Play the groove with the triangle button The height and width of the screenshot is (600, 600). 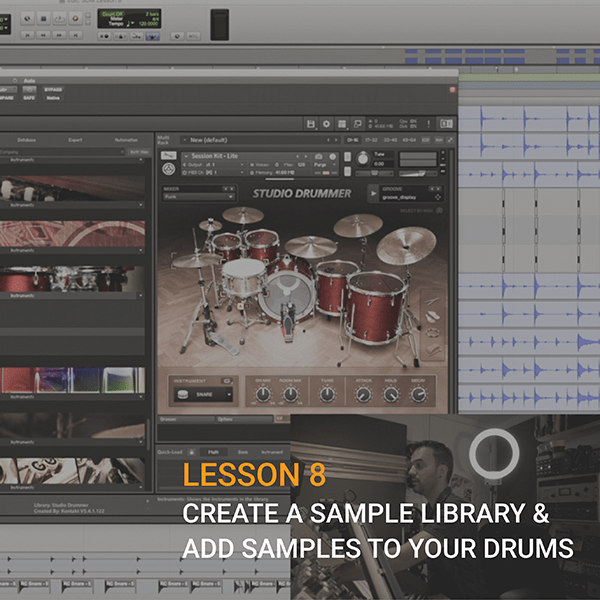pyautogui.click(x=373, y=193)
